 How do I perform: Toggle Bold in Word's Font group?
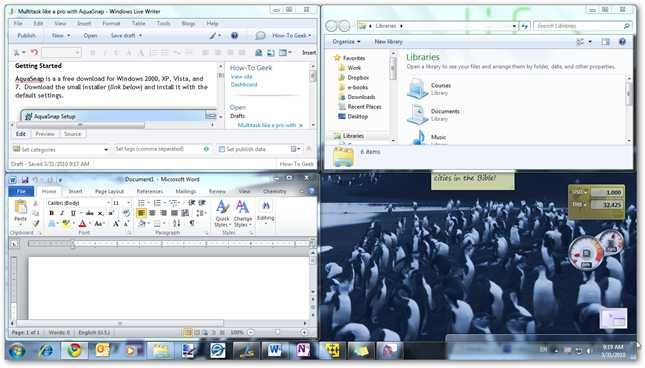click(x=51, y=213)
